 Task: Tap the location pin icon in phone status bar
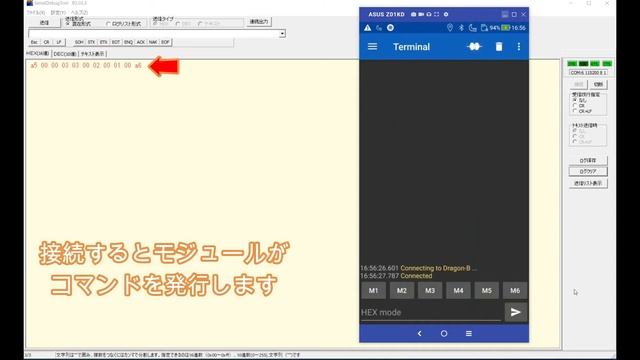pyautogui.click(x=450, y=28)
